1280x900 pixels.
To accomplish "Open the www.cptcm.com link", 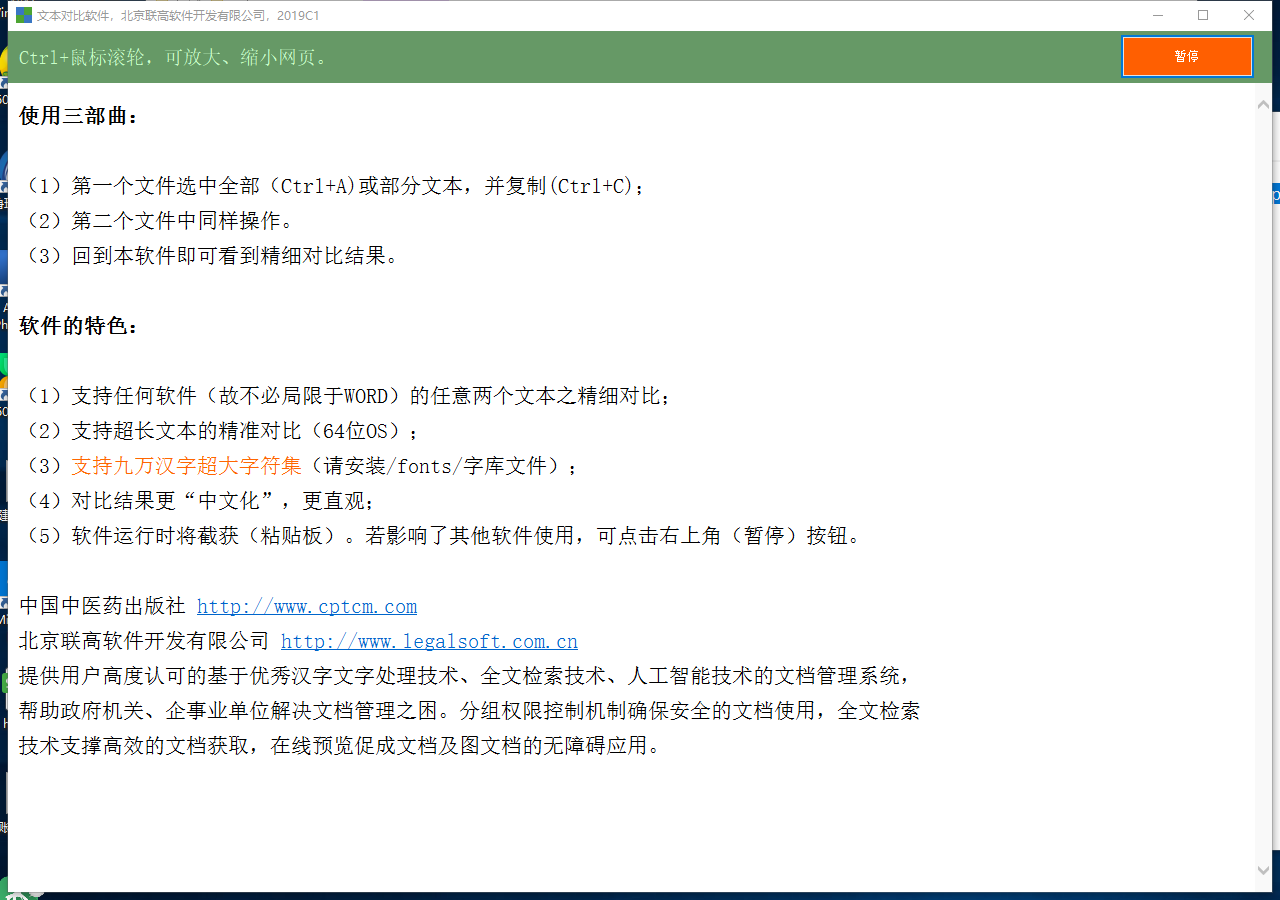I will 306,606.
